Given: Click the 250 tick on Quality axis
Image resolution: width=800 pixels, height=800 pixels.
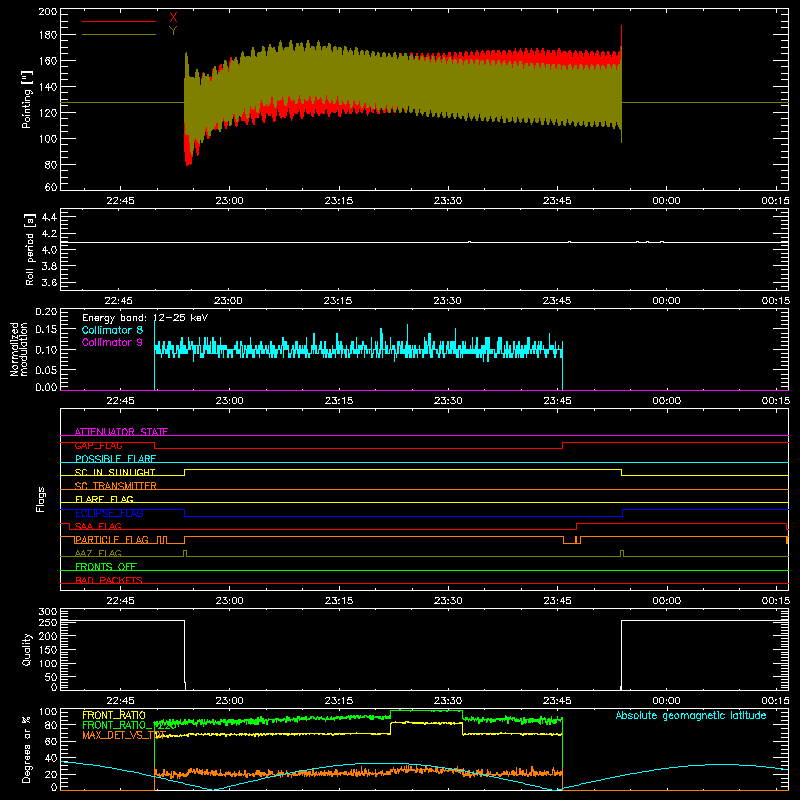Looking at the screenshot, I should [48, 622].
